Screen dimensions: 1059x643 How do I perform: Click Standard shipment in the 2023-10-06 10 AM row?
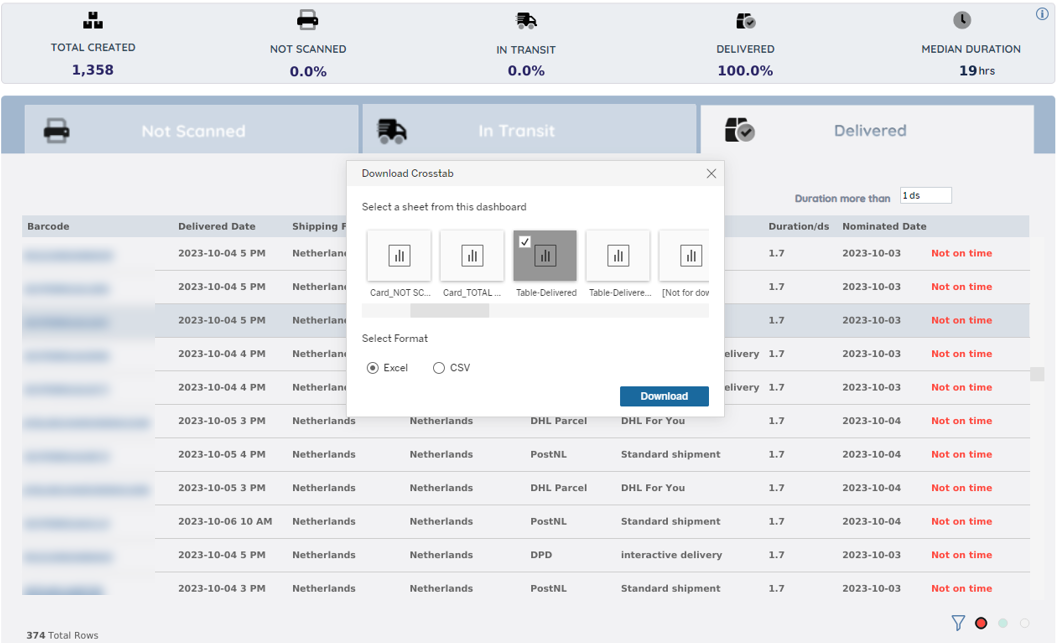pyautogui.click(x=671, y=521)
